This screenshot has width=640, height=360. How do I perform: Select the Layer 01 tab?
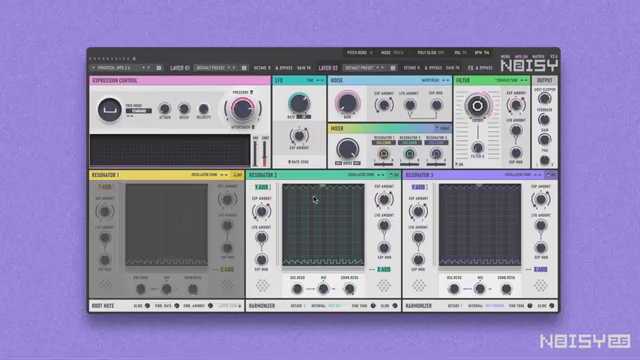click(180, 68)
